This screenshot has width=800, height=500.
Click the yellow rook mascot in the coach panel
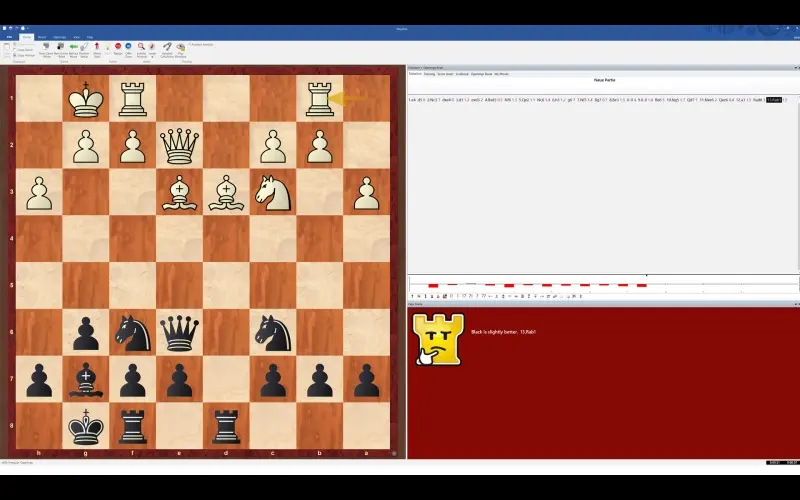tap(438, 338)
